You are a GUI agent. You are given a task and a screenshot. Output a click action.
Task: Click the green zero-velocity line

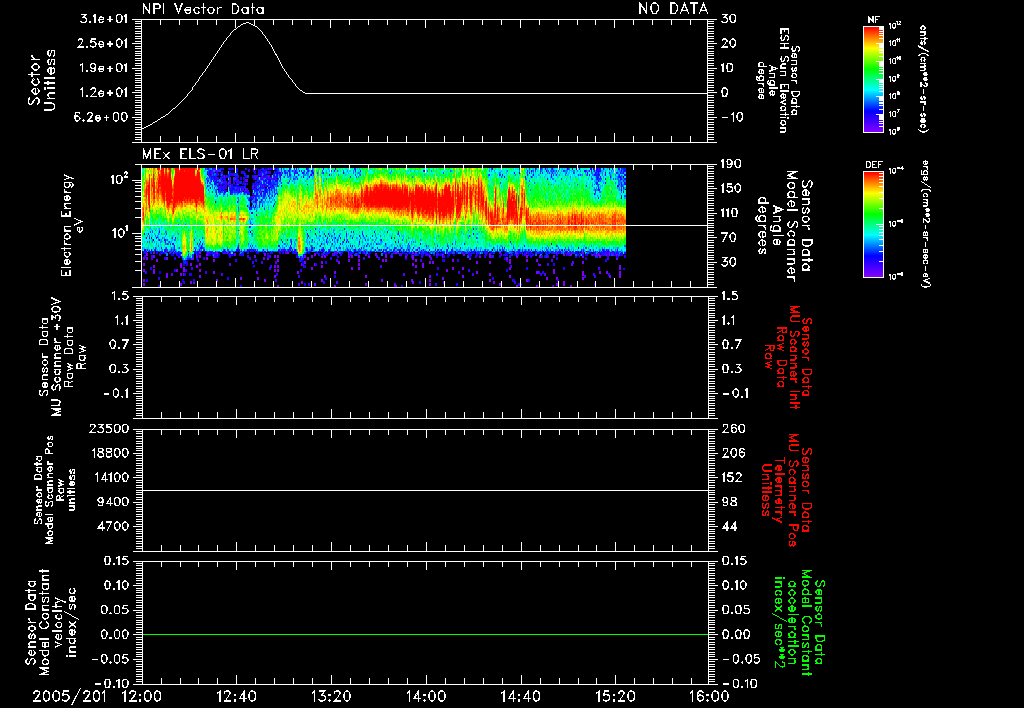425,634
